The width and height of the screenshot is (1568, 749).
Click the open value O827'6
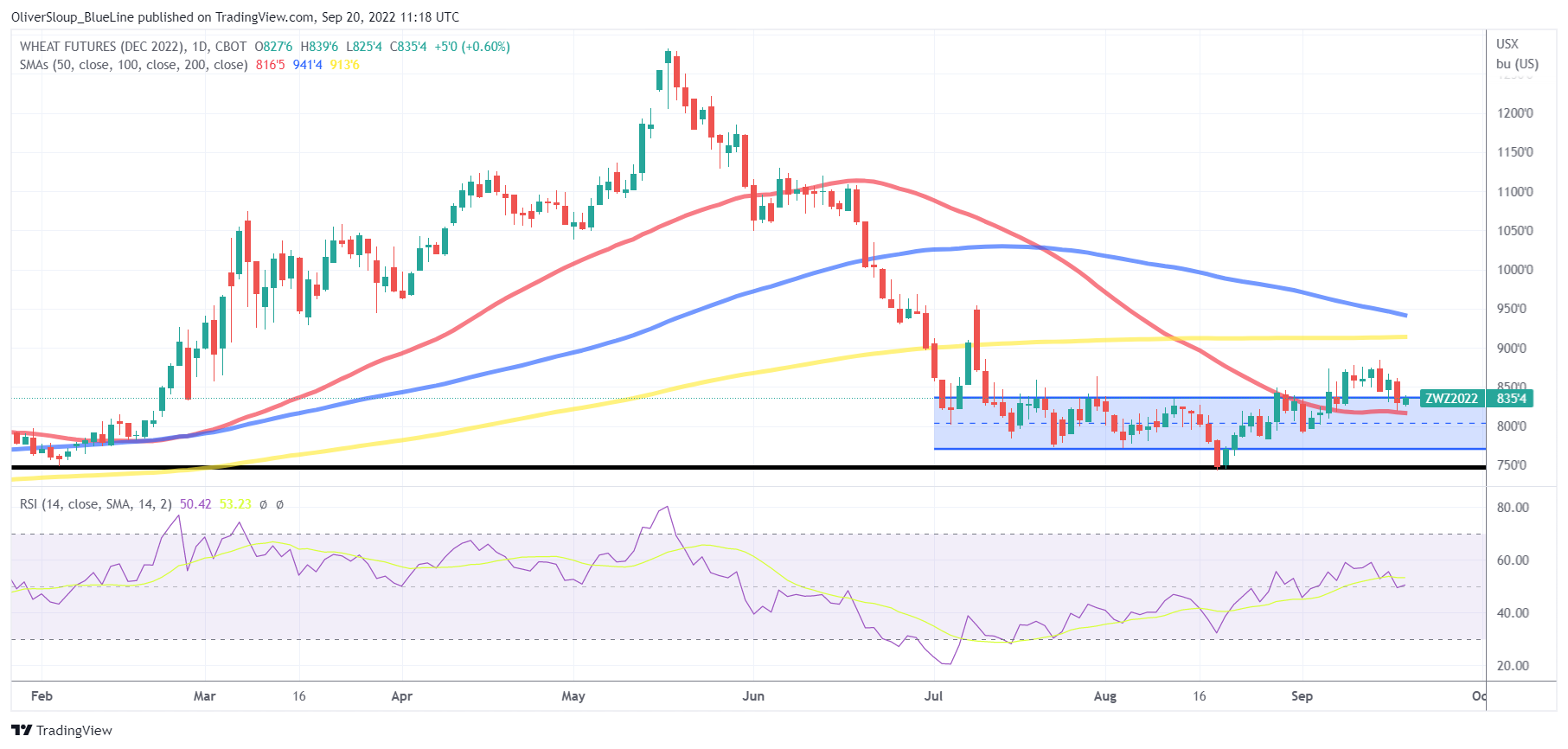[x=273, y=47]
